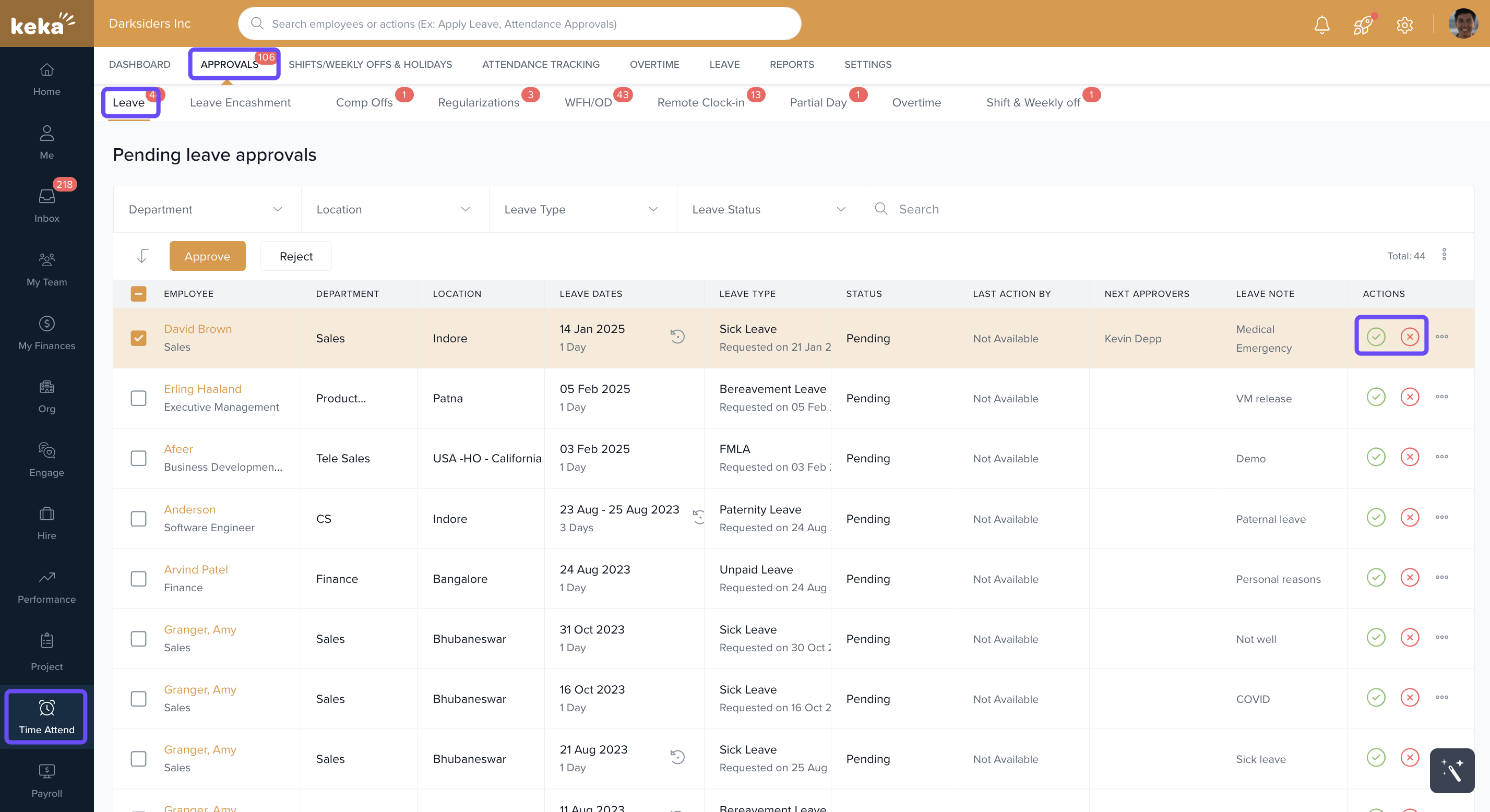This screenshot has height=812, width=1490.
Task: Open the notifications bell icon
Action: [1321, 25]
